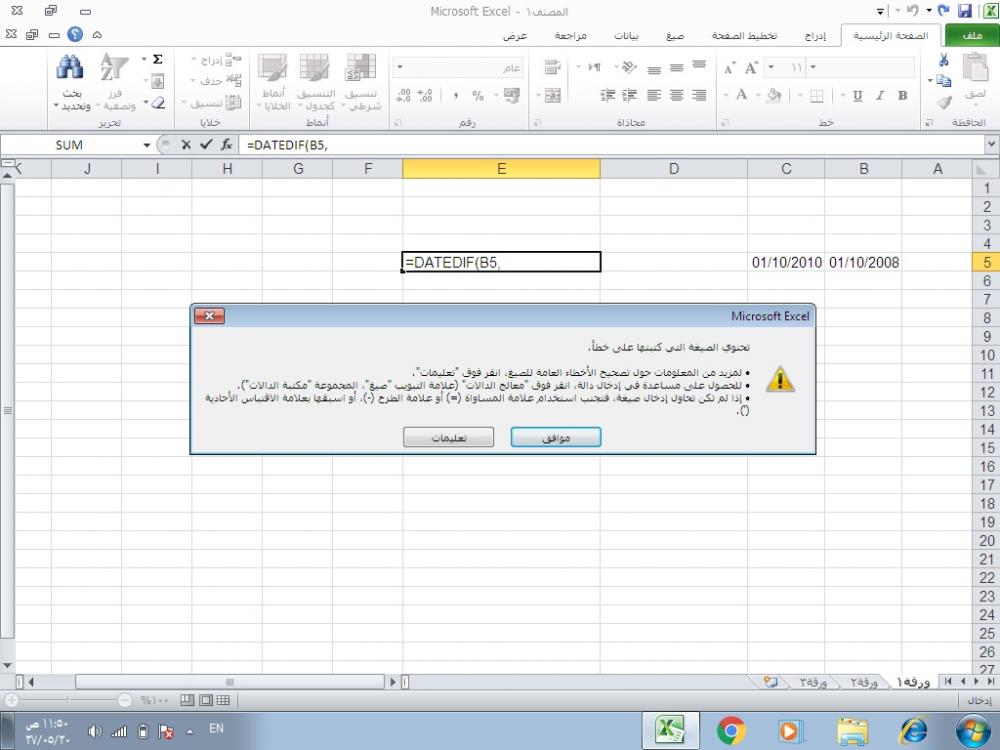Image resolution: width=1000 pixels, height=750 pixels.
Task: Click the Merge and Center icon
Action: [x=553, y=96]
